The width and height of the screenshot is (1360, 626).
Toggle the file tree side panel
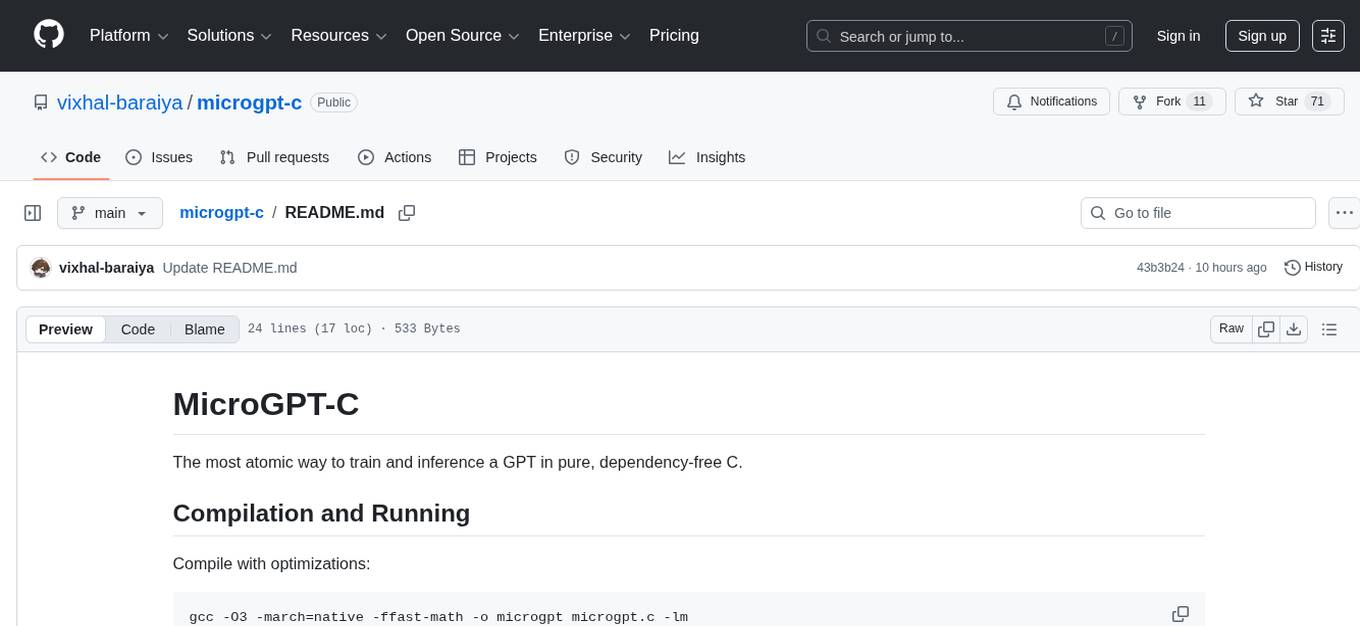pyautogui.click(x=32, y=213)
